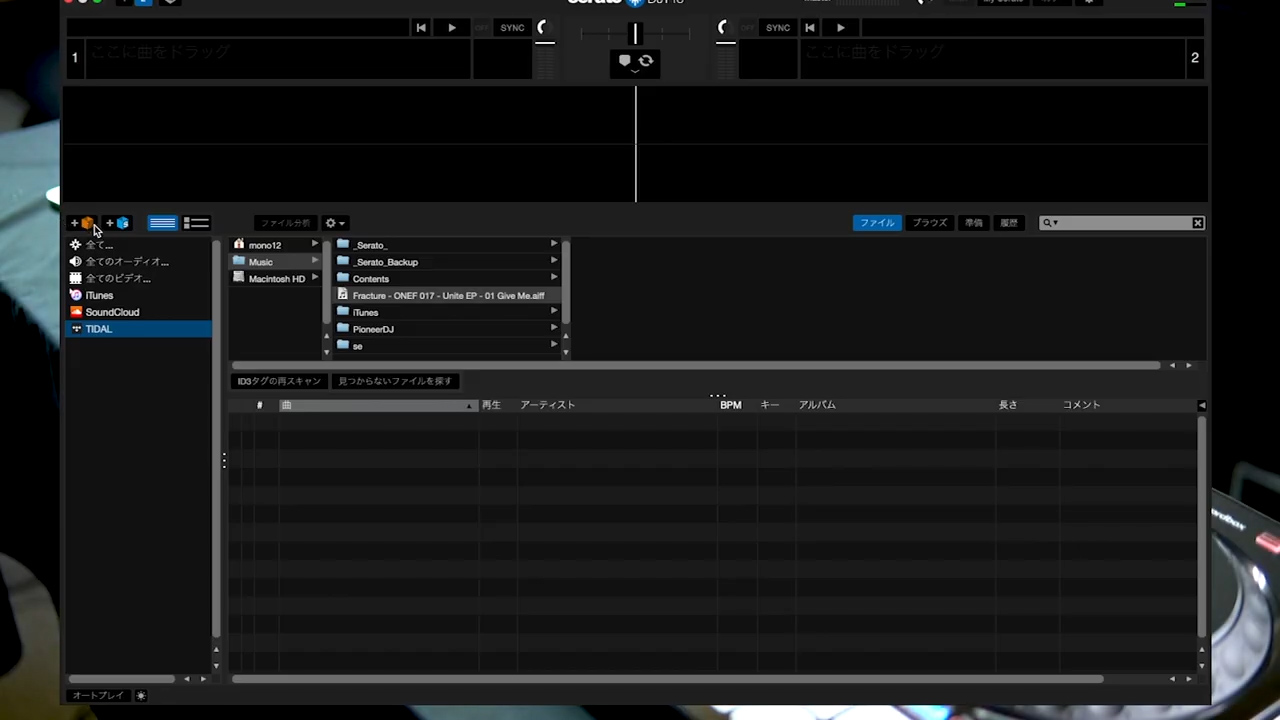Viewport: 1280px width, 720px height.
Task: Open the 履歴 history tab
Action: point(1010,223)
